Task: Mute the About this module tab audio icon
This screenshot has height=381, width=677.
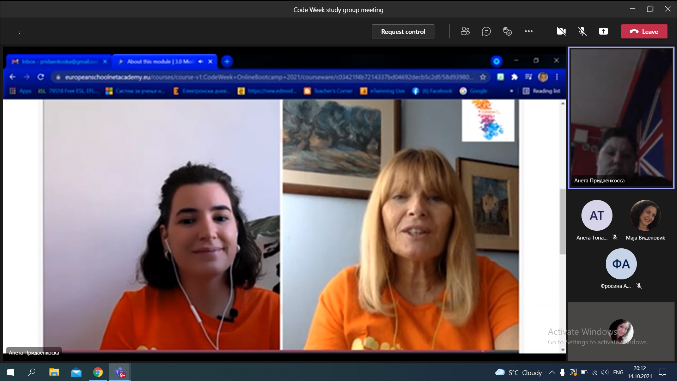Action: point(201,62)
